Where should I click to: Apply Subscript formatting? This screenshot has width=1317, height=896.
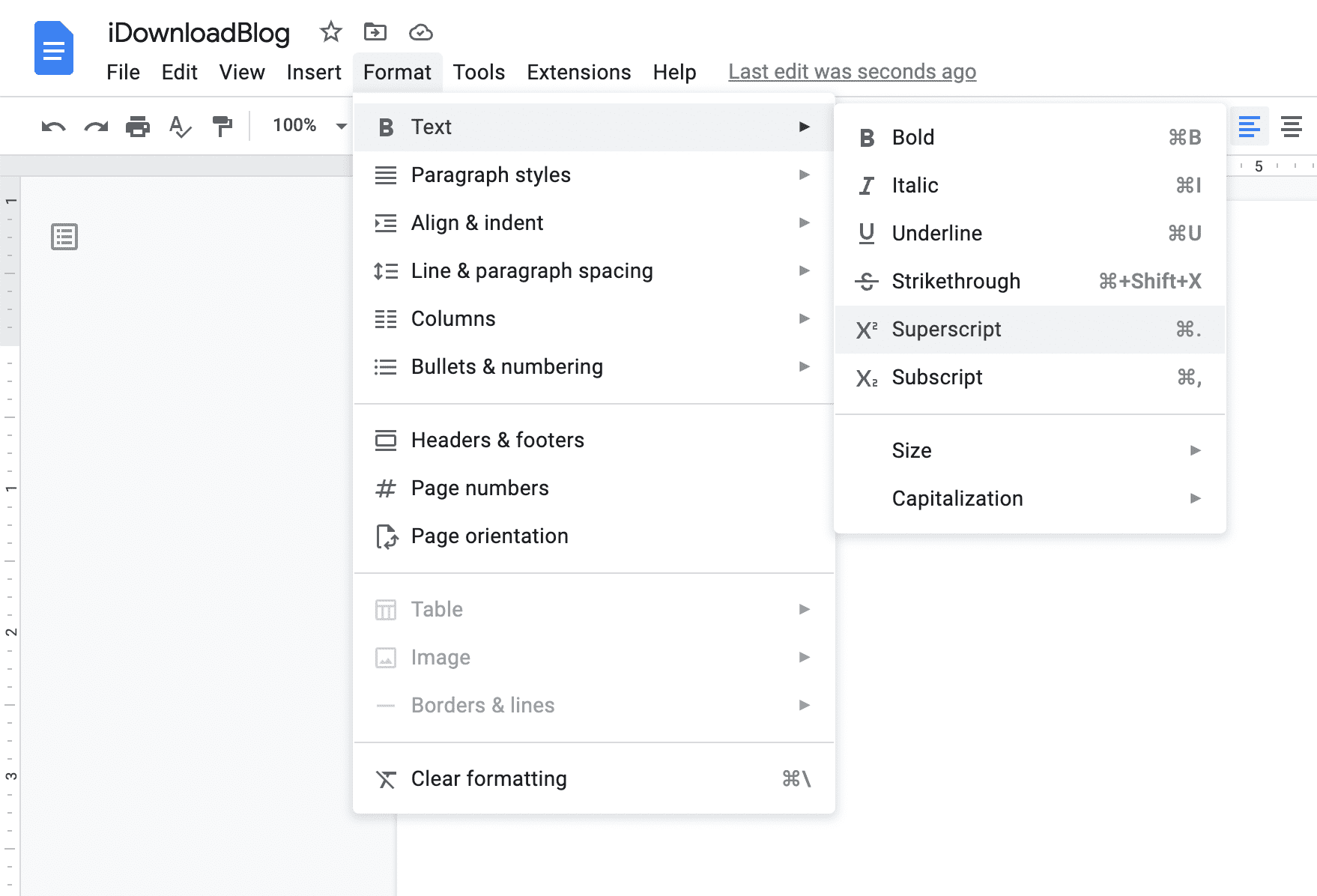1030,378
